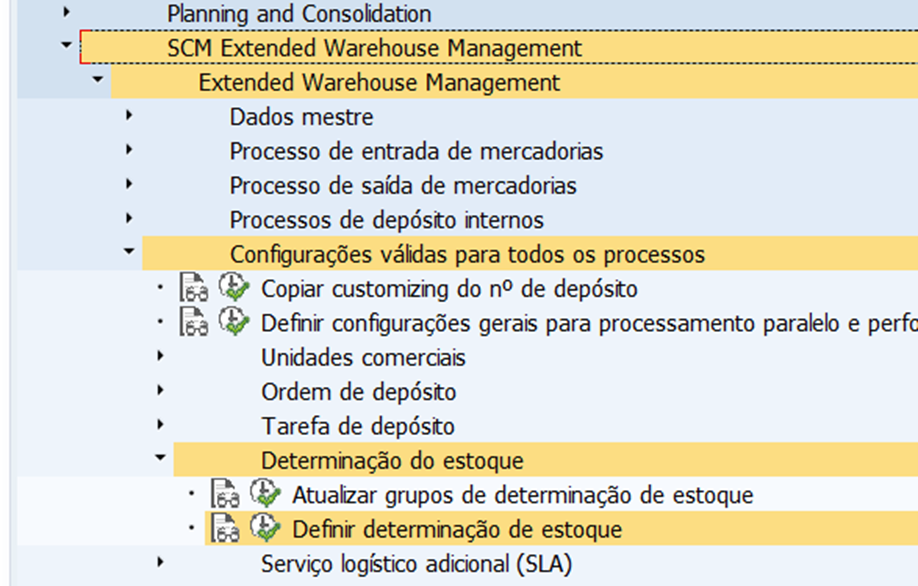
Task: Open documentation icon for Copiar customizing do nº de depósito
Action: pos(194,288)
